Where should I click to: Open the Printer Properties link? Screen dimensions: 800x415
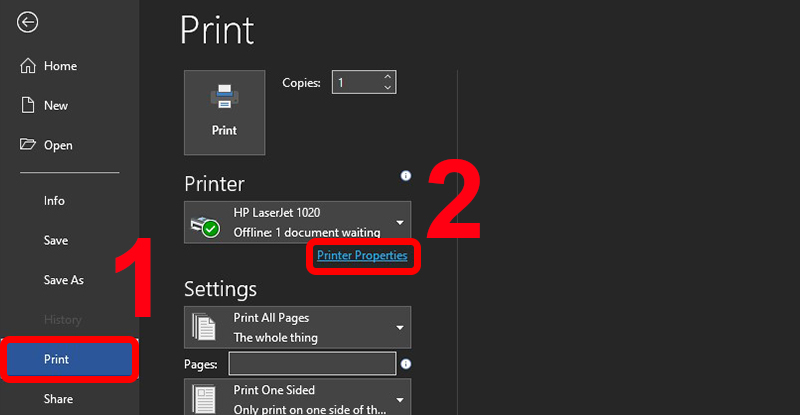pos(362,256)
